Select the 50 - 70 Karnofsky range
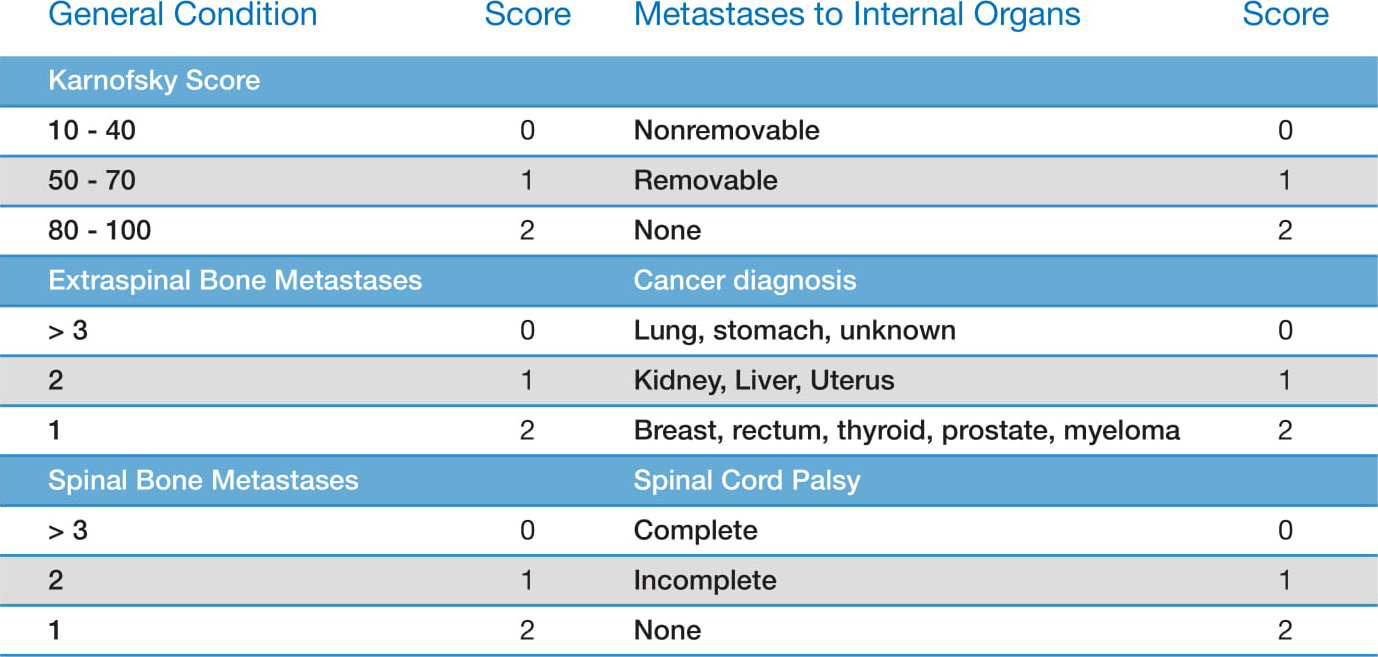Viewport: 1378px width, 657px height. coord(91,180)
